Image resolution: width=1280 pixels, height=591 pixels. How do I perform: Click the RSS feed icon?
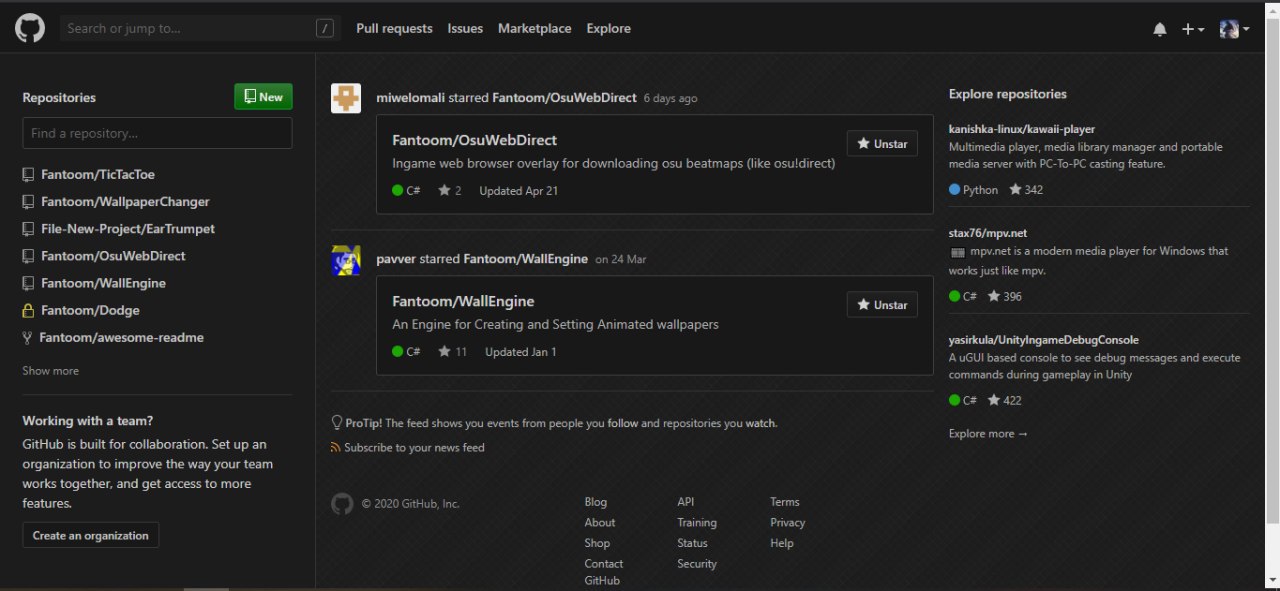pyautogui.click(x=335, y=447)
